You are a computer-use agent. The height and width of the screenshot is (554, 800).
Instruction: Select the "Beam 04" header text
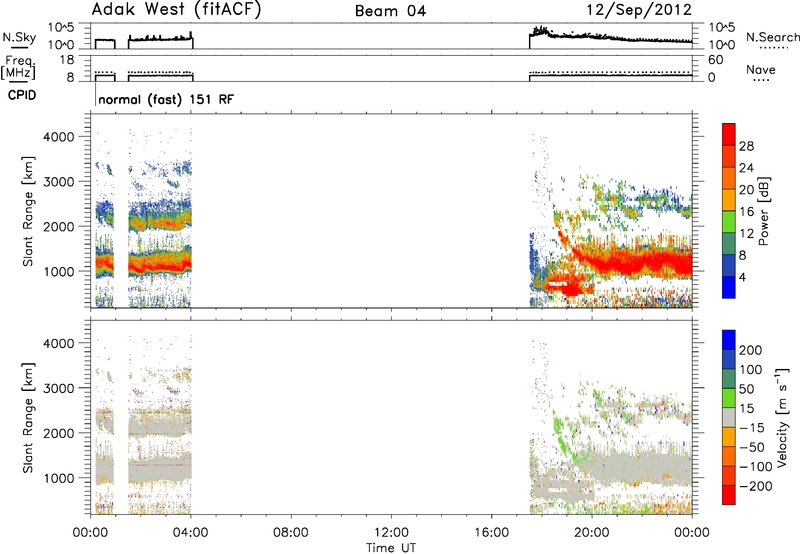point(390,11)
